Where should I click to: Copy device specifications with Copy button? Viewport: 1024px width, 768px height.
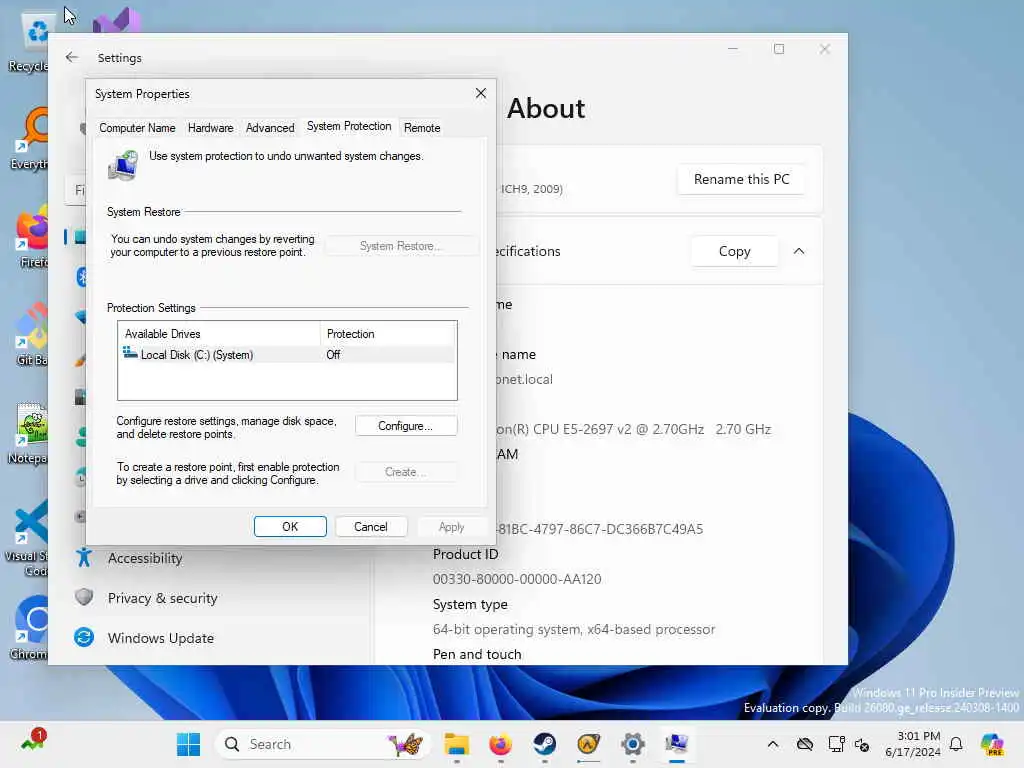[x=734, y=251]
